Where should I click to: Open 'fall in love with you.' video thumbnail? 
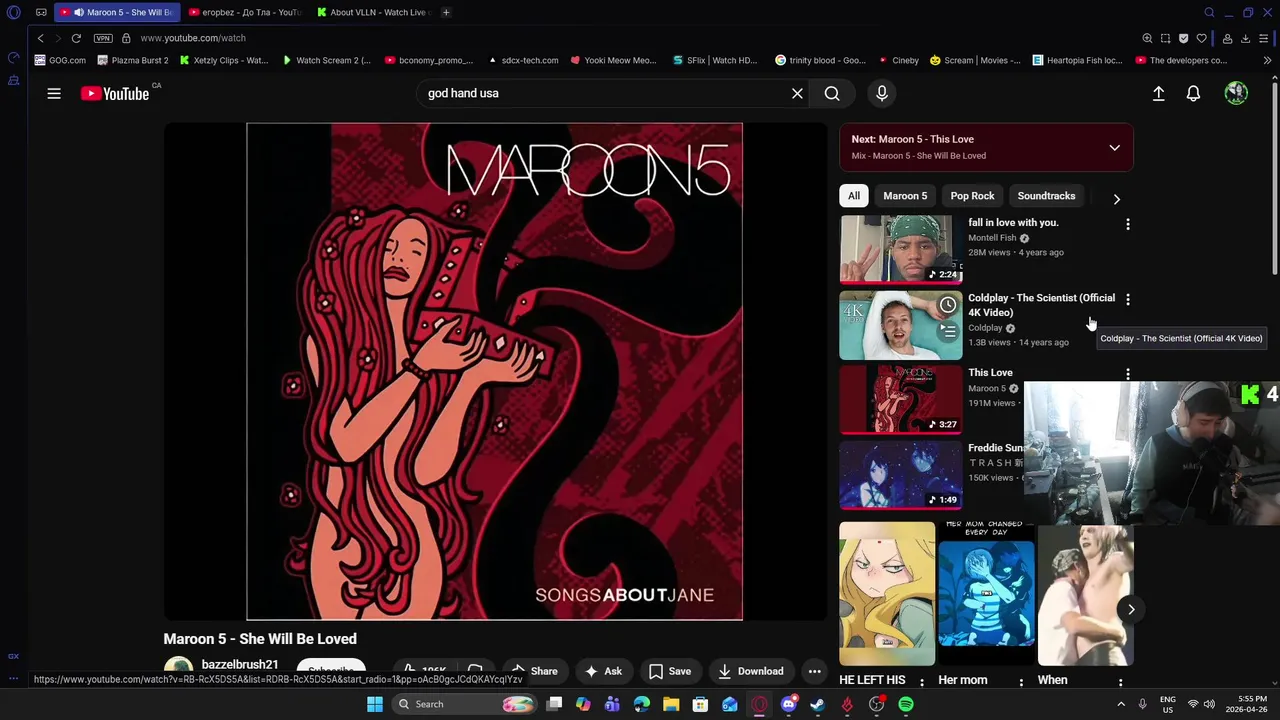click(x=900, y=249)
